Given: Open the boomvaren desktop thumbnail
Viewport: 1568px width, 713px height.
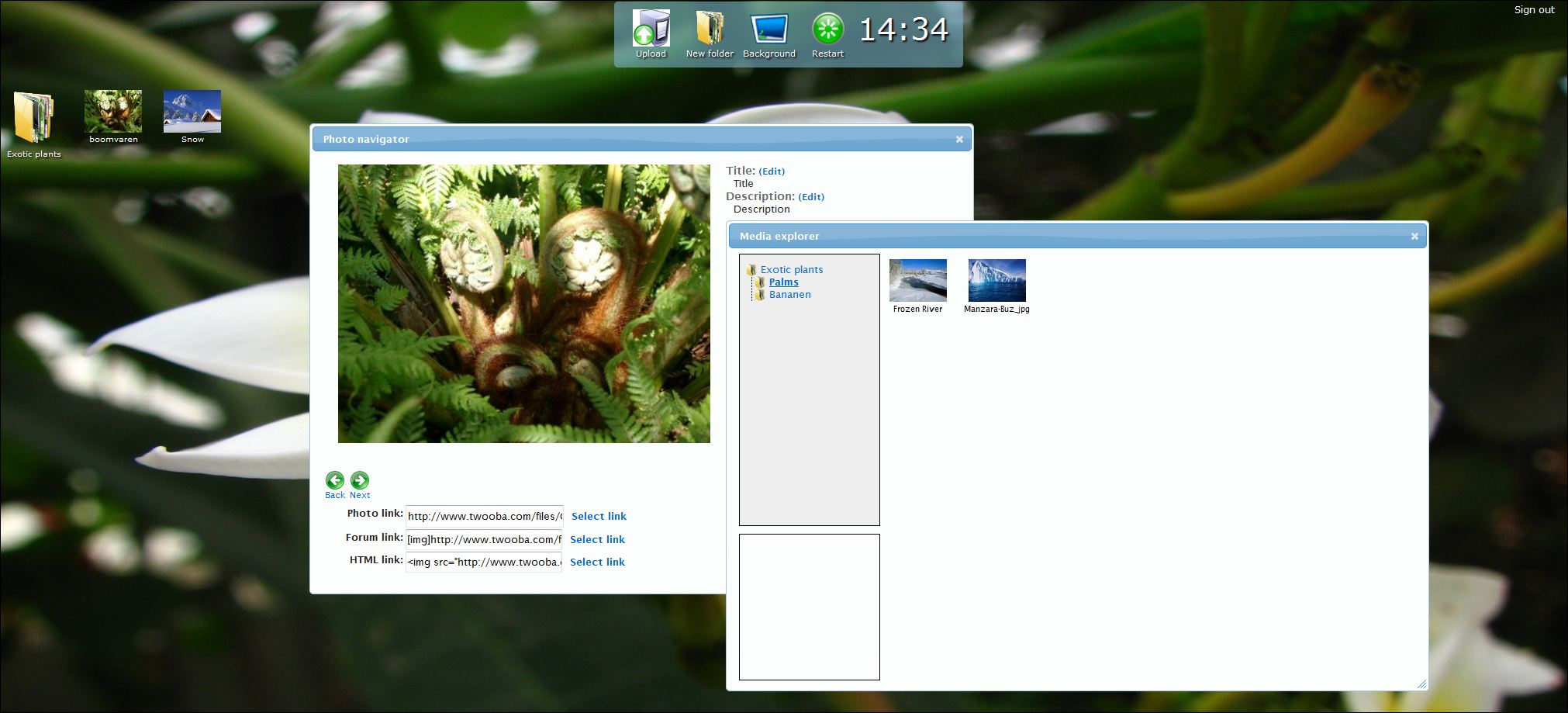Looking at the screenshot, I should (113, 112).
